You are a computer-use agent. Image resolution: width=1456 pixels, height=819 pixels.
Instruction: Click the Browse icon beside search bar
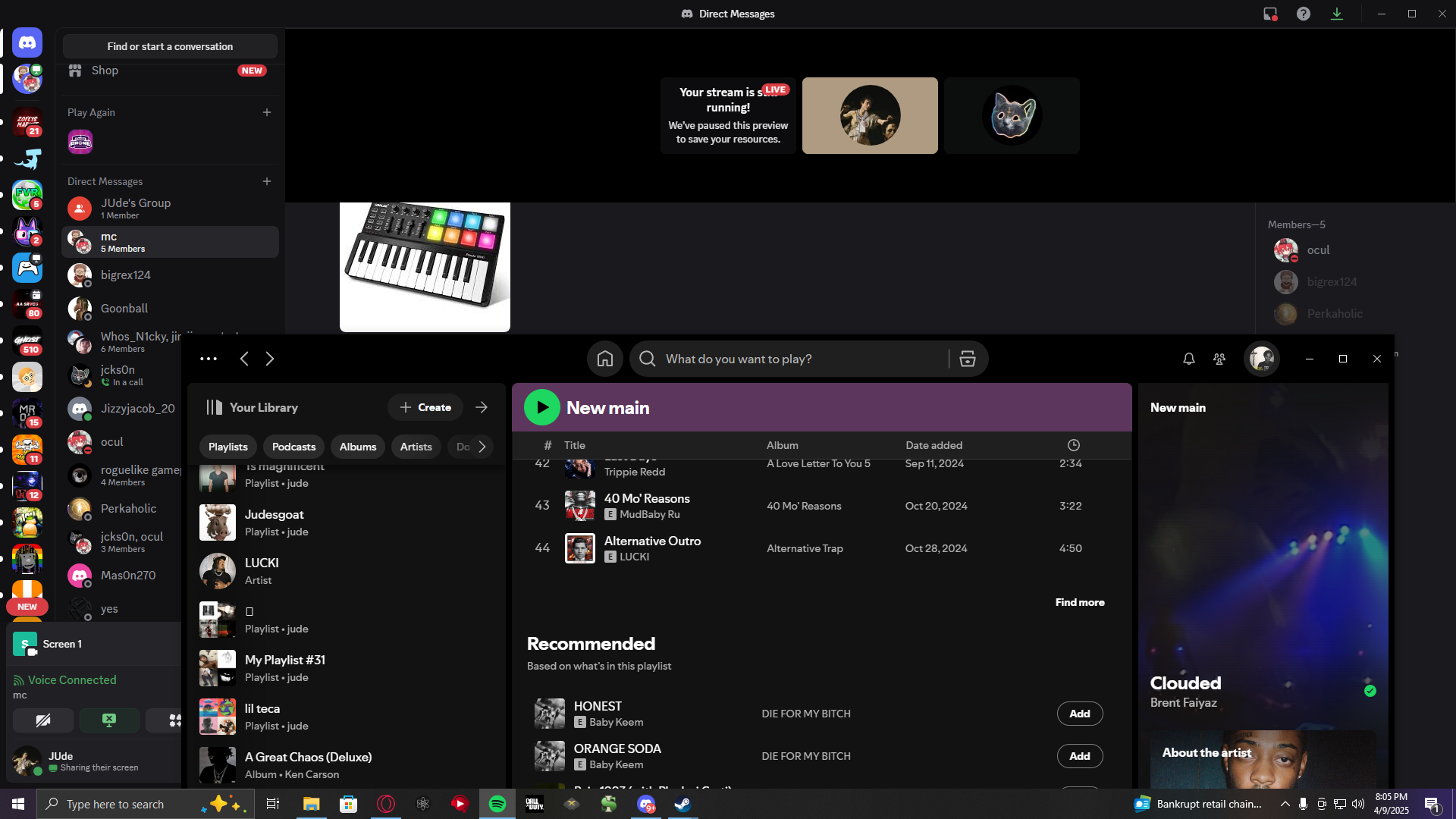pos(967,359)
